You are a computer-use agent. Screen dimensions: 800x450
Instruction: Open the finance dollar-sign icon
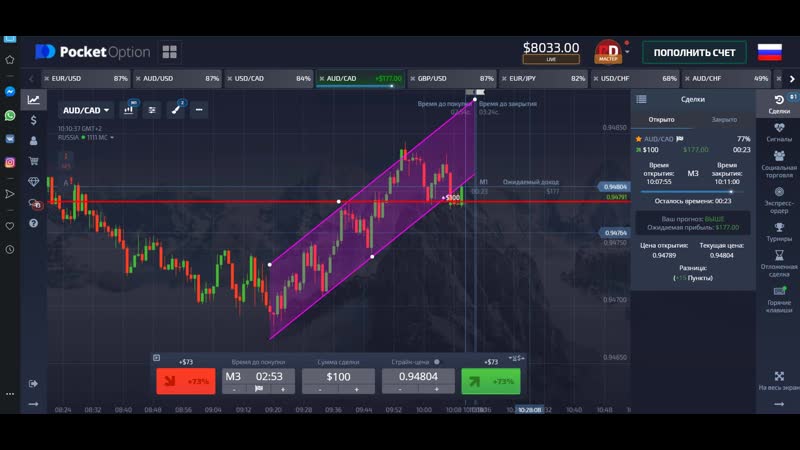click(34, 120)
